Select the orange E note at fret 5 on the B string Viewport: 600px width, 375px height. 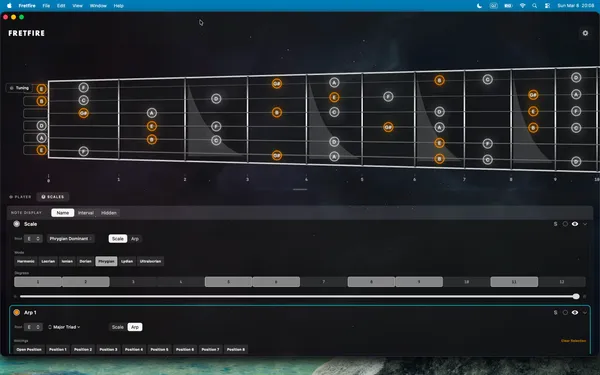tap(334, 97)
